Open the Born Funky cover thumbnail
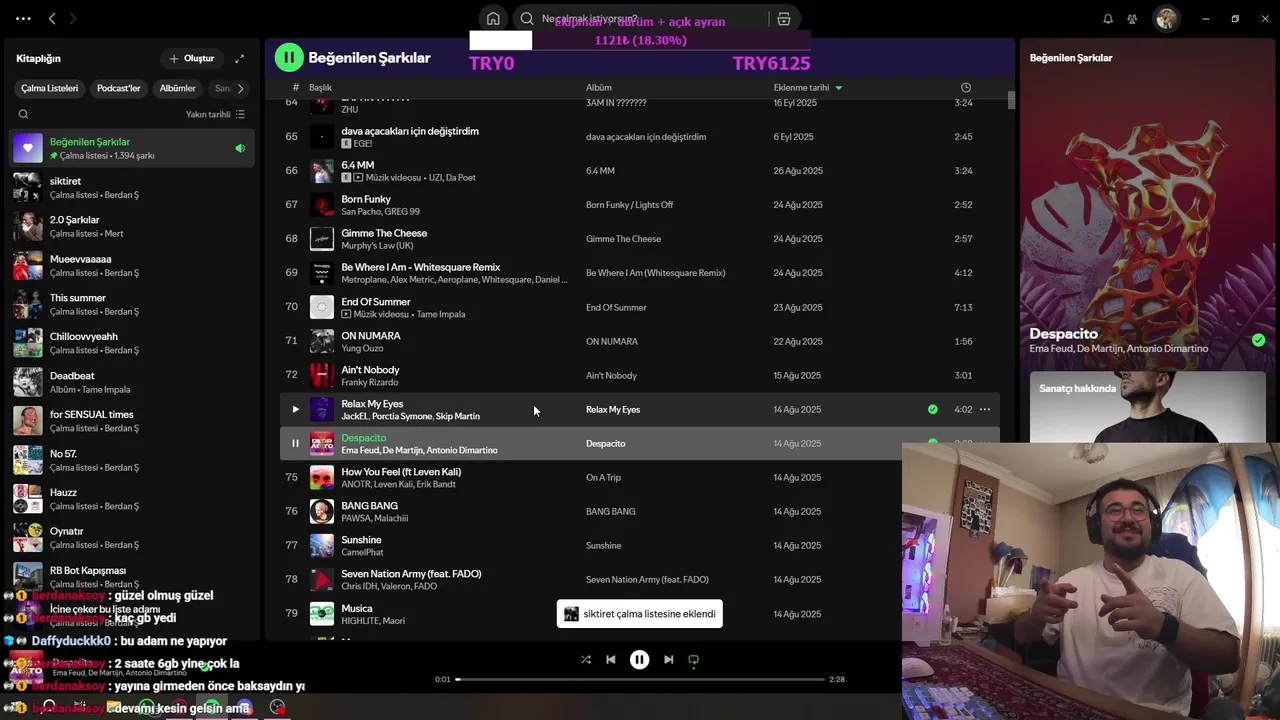 click(x=322, y=205)
